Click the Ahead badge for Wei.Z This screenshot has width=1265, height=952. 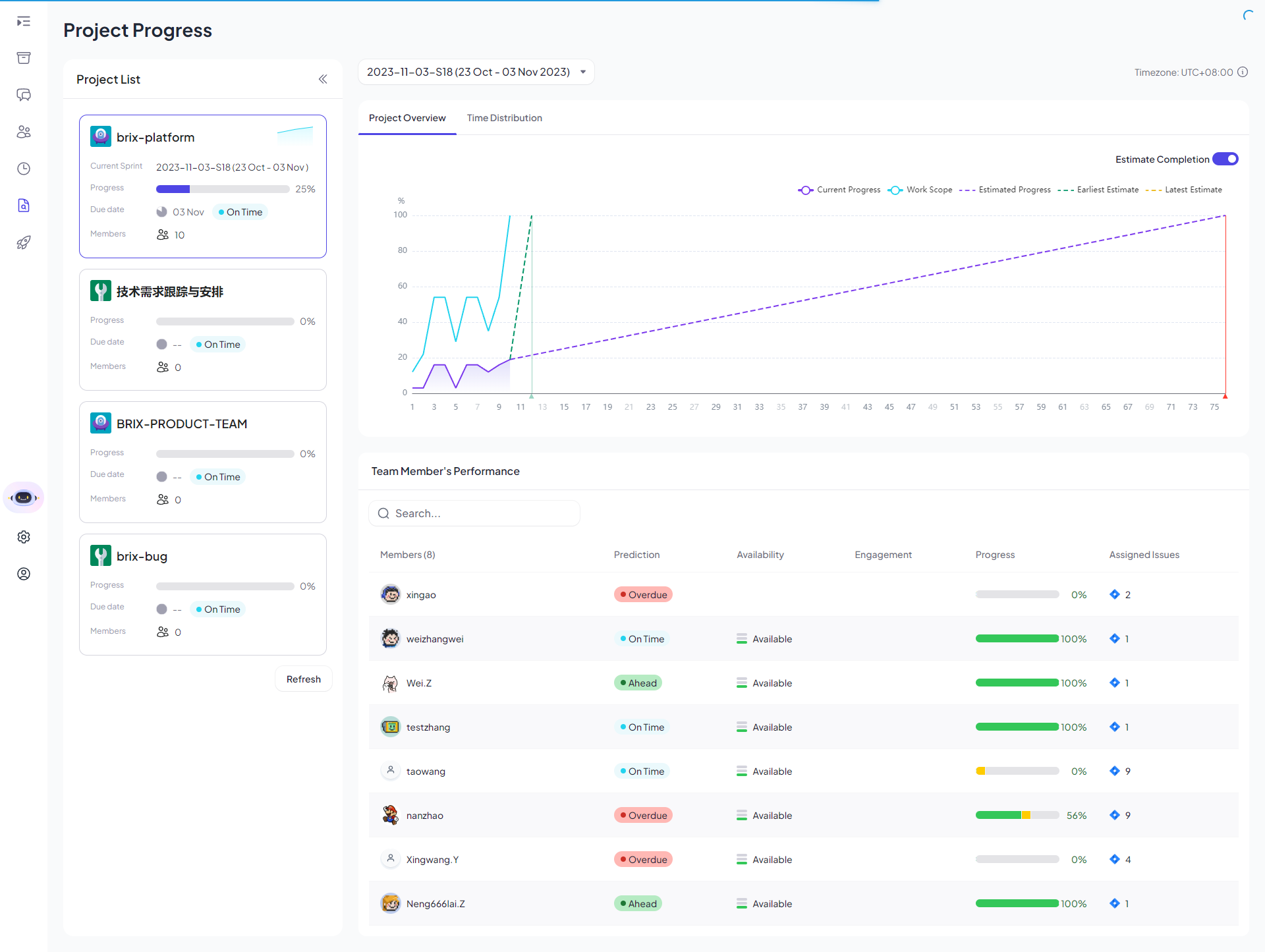tap(638, 683)
